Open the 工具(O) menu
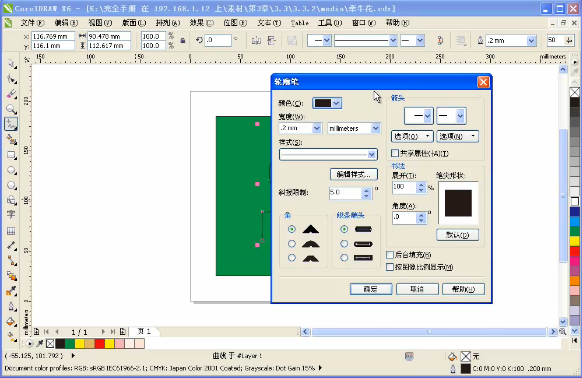The height and width of the screenshot is (378, 582). coord(330,23)
